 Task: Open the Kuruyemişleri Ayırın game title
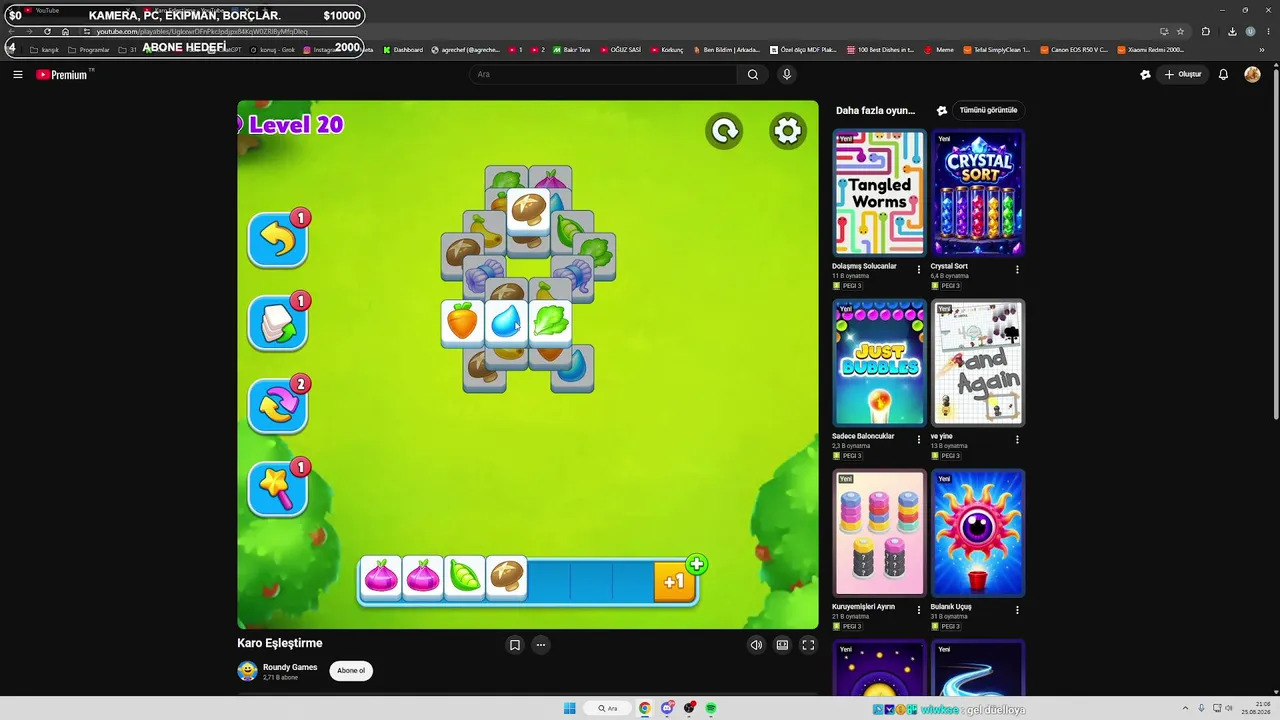tap(863, 607)
